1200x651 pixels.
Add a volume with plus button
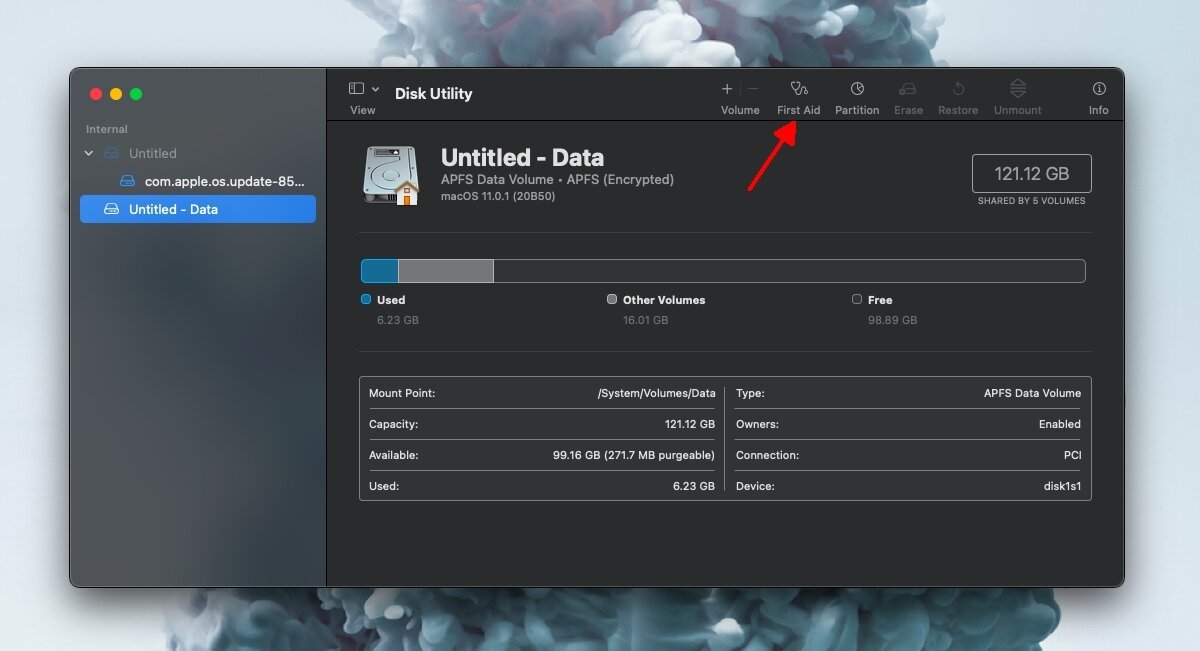727,89
